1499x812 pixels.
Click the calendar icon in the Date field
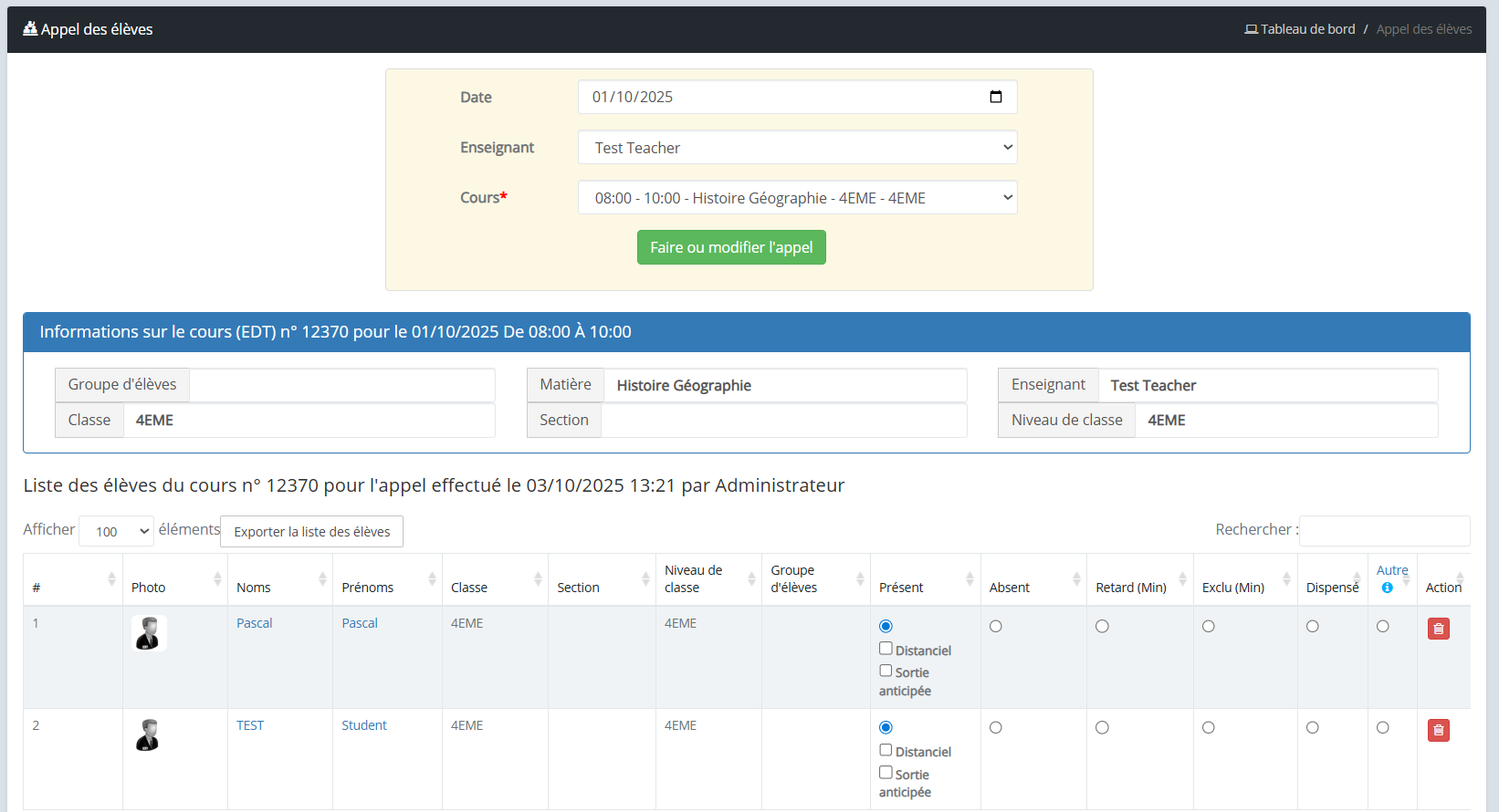995,97
